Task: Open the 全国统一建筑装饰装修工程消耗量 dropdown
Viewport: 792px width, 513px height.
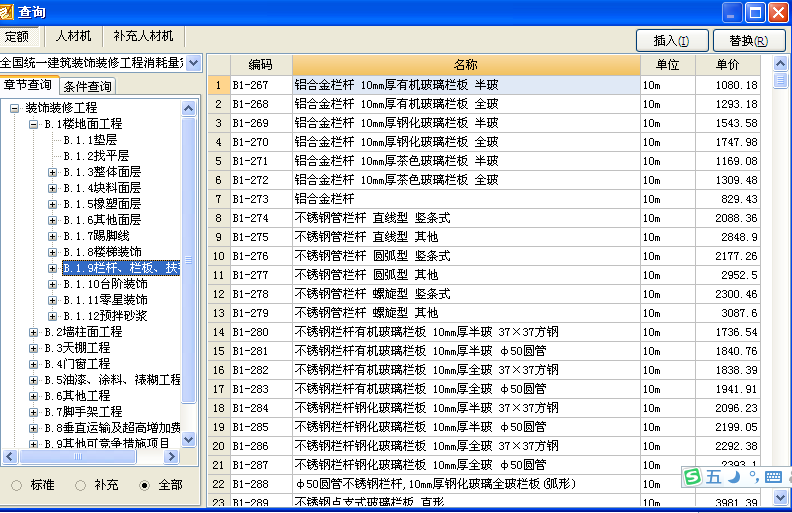Action: [193, 63]
